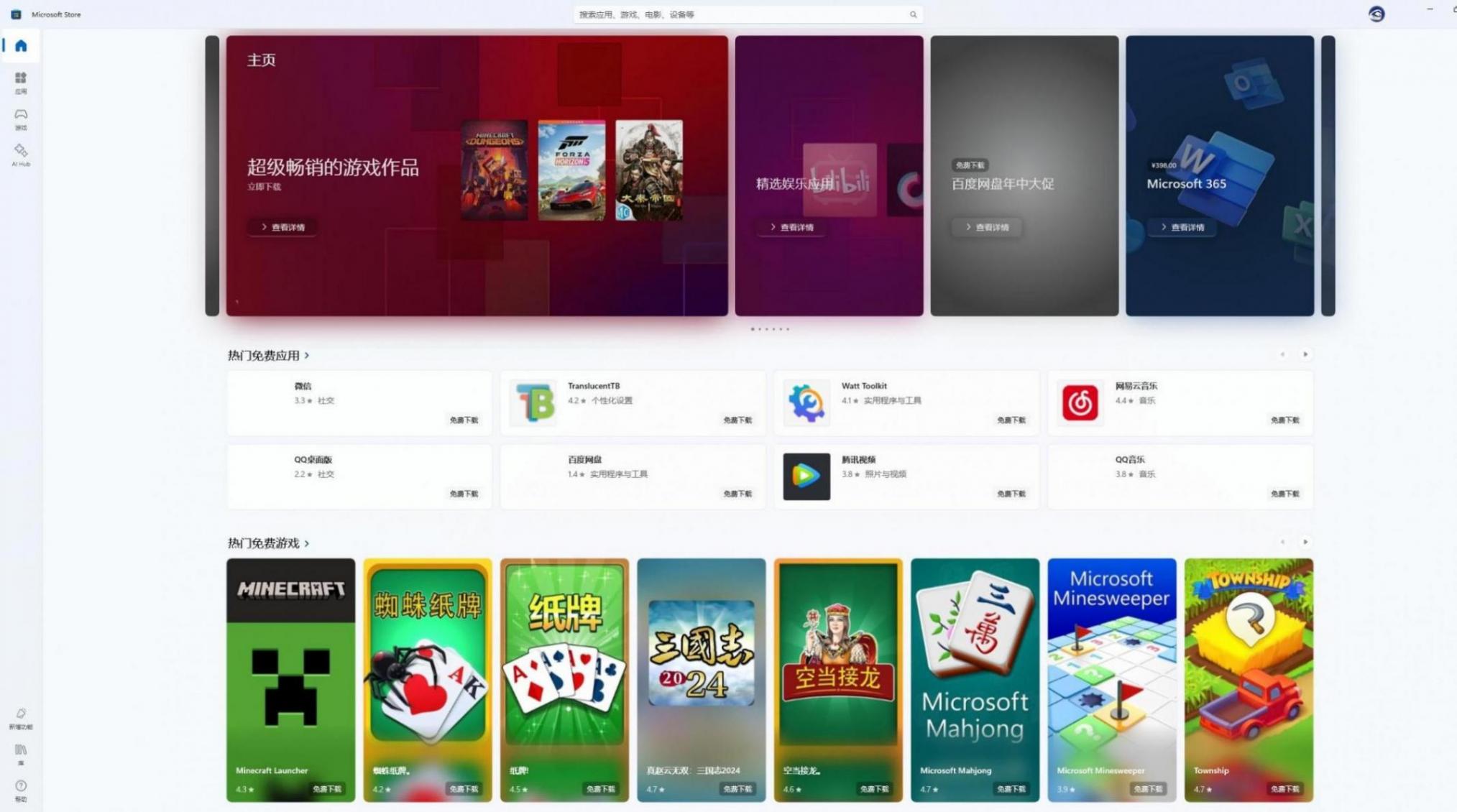Viewport: 1457px width, 812px height.
Task: Show next carousel slide via right edge panel
Action: coord(1328,176)
